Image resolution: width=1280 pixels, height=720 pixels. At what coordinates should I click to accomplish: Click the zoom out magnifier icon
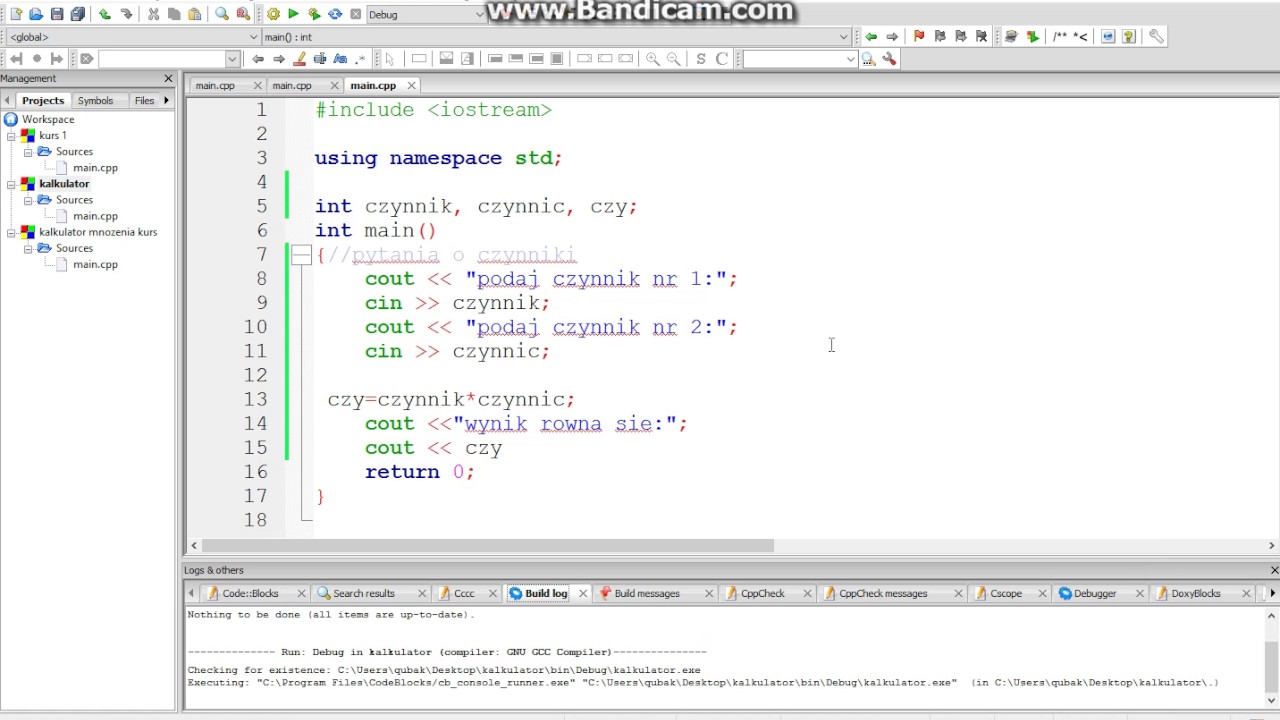click(x=673, y=59)
